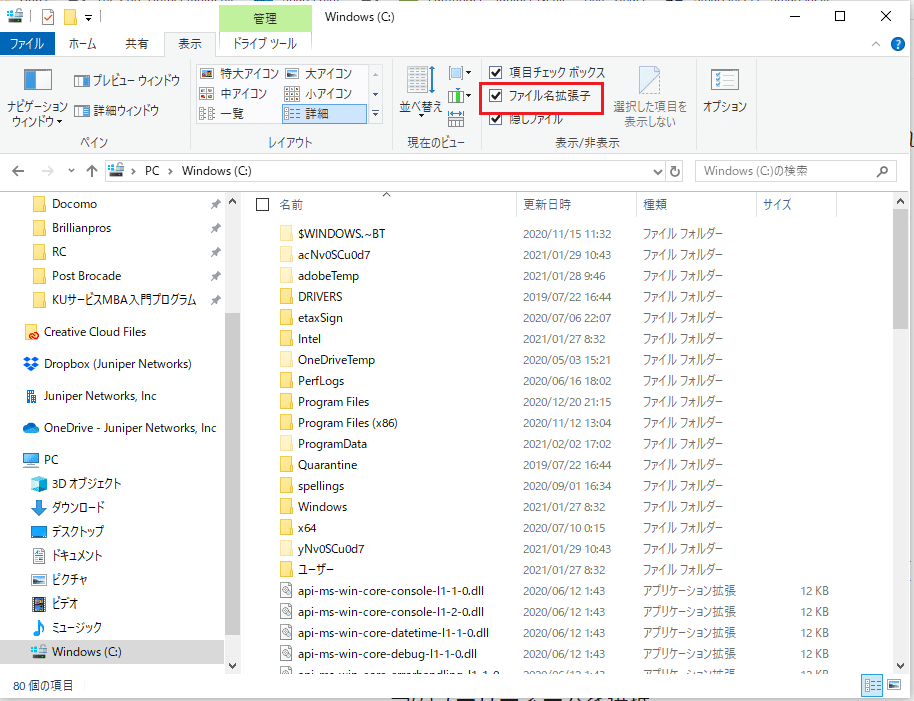The height and width of the screenshot is (701, 914).
Task: Select Large icons (大アイコン) layout
Action: [319, 73]
